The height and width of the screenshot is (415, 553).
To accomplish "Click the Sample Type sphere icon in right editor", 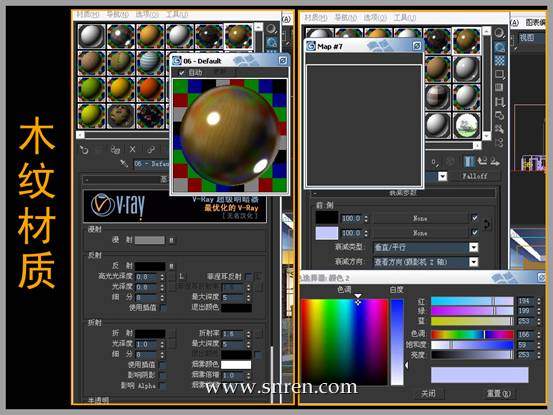I will pos(499,33).
